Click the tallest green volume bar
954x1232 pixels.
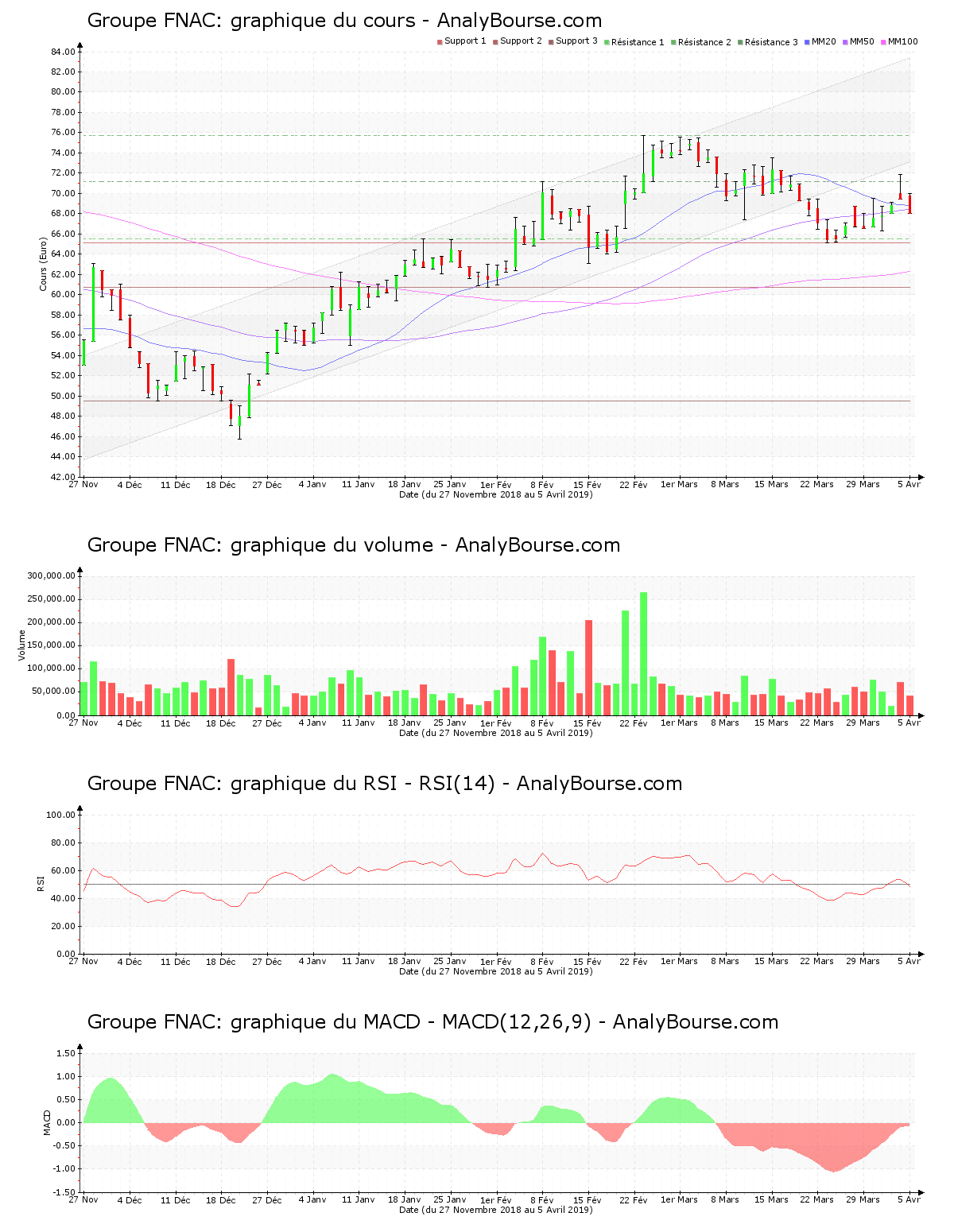643,653
